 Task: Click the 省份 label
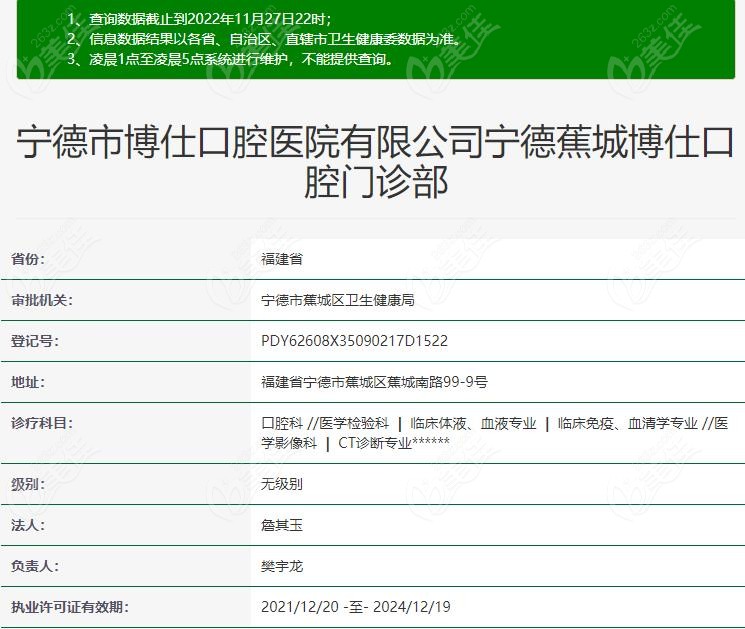click(x=28, y=259)
